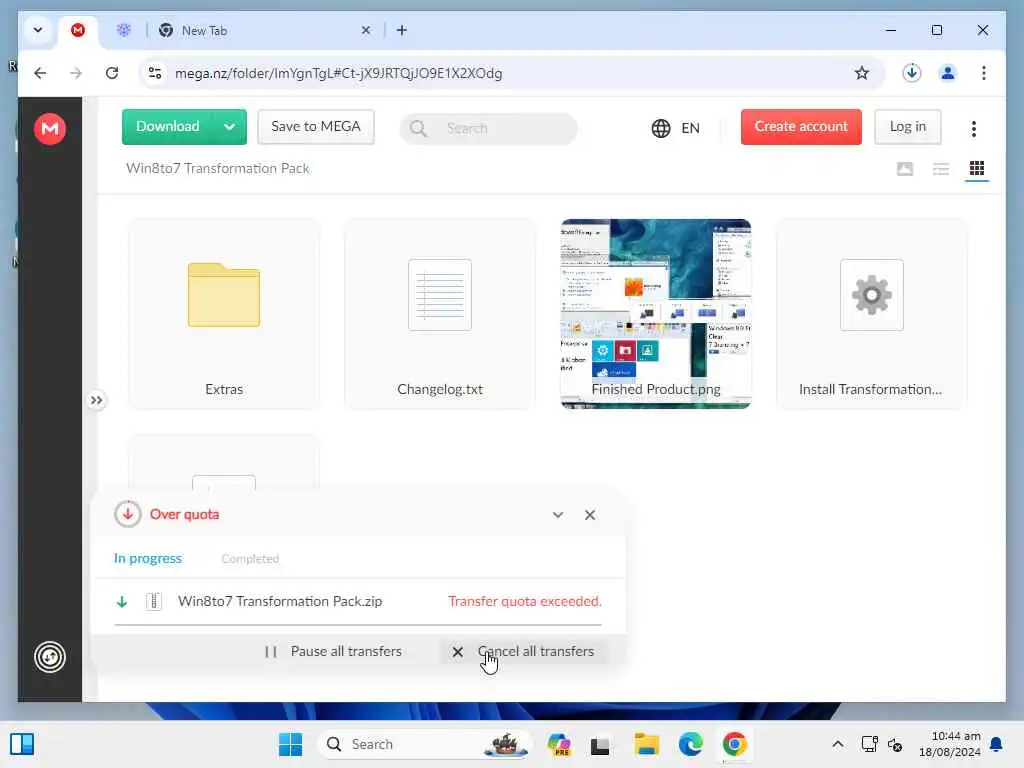Click the Log in button
Viewport: 1024px width, 768px height.
point(907,127)
